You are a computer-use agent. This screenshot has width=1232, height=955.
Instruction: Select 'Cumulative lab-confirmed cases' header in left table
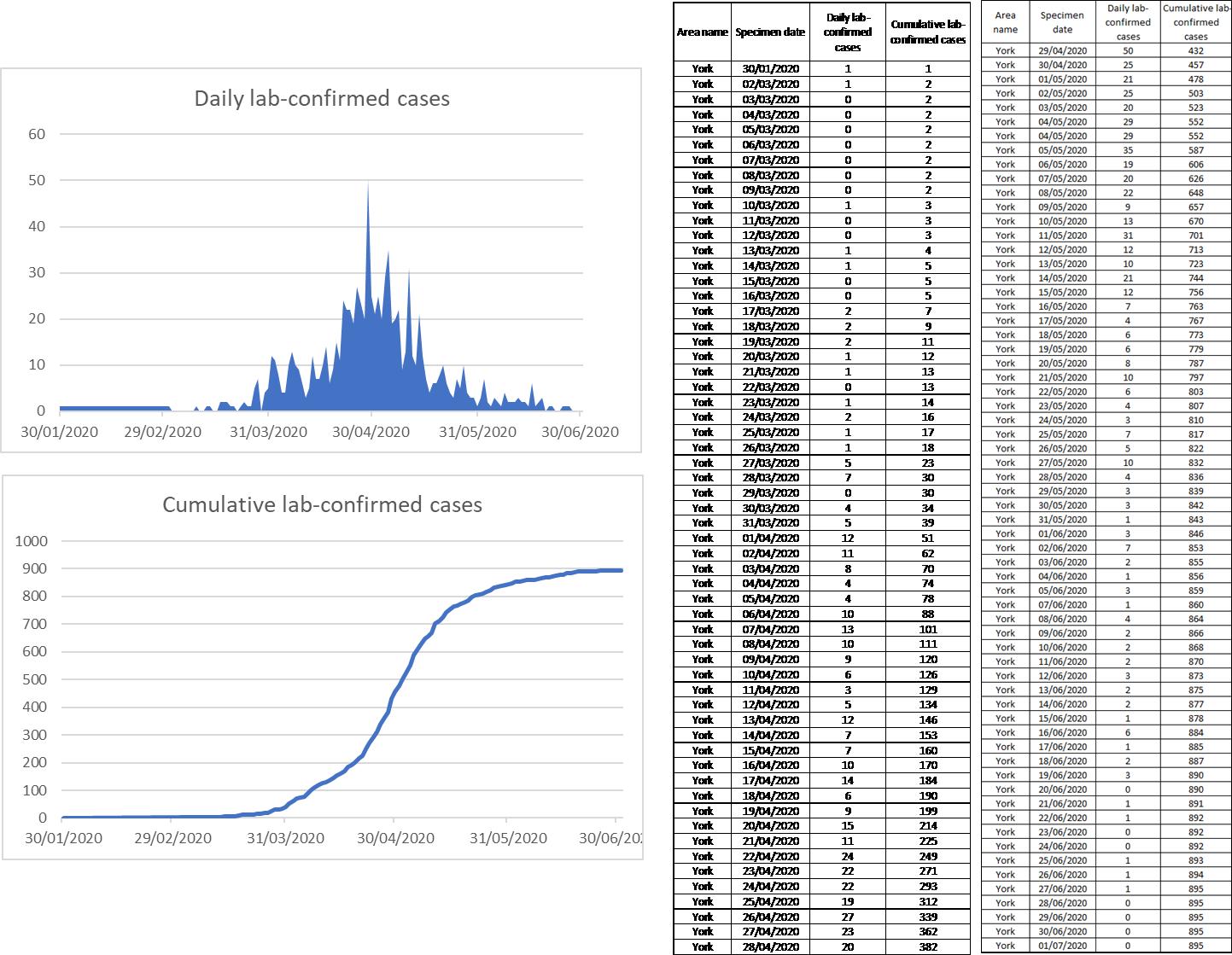(928, 32)
